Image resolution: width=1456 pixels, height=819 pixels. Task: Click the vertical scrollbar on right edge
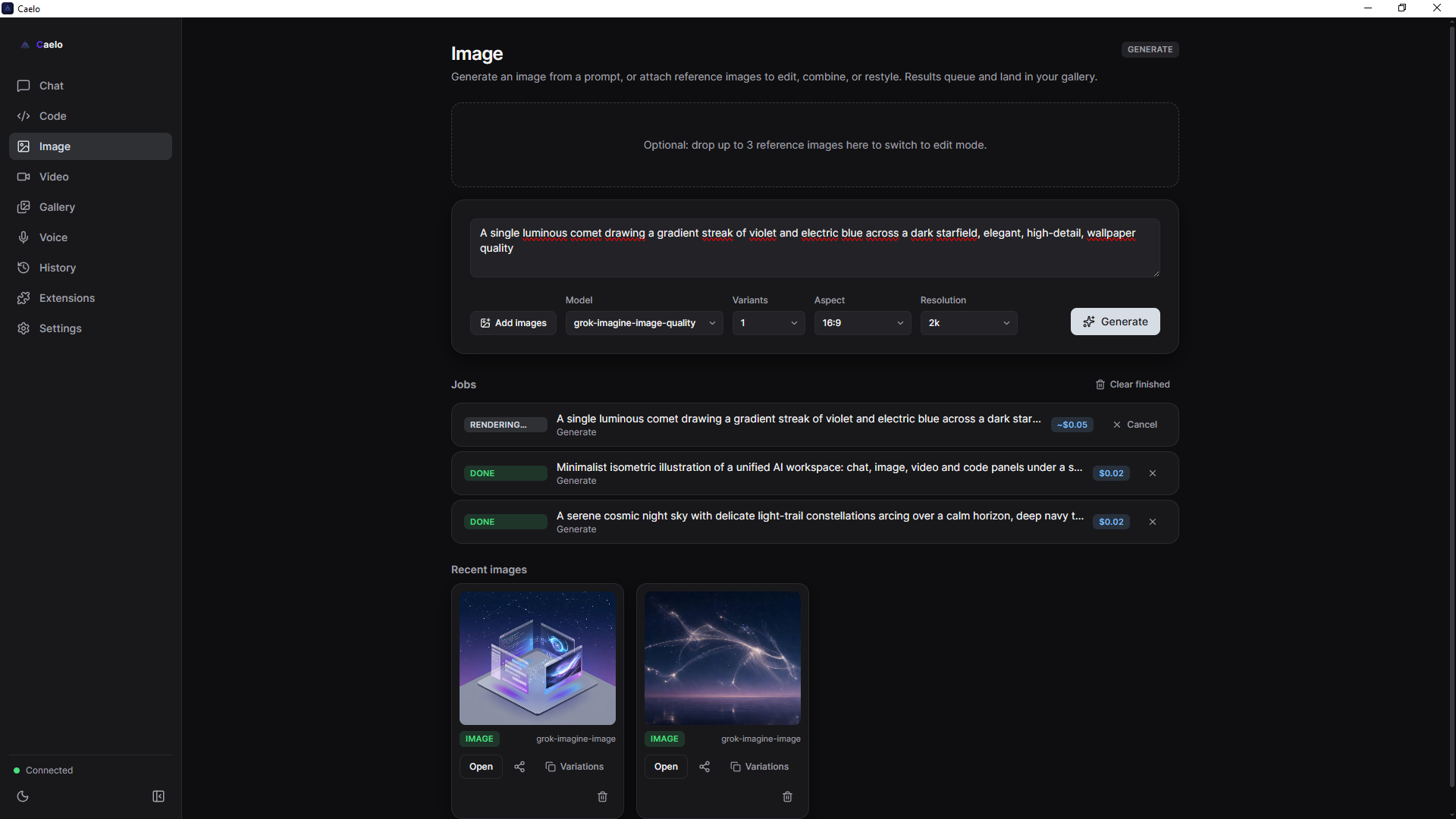(x=1451, y=409)
